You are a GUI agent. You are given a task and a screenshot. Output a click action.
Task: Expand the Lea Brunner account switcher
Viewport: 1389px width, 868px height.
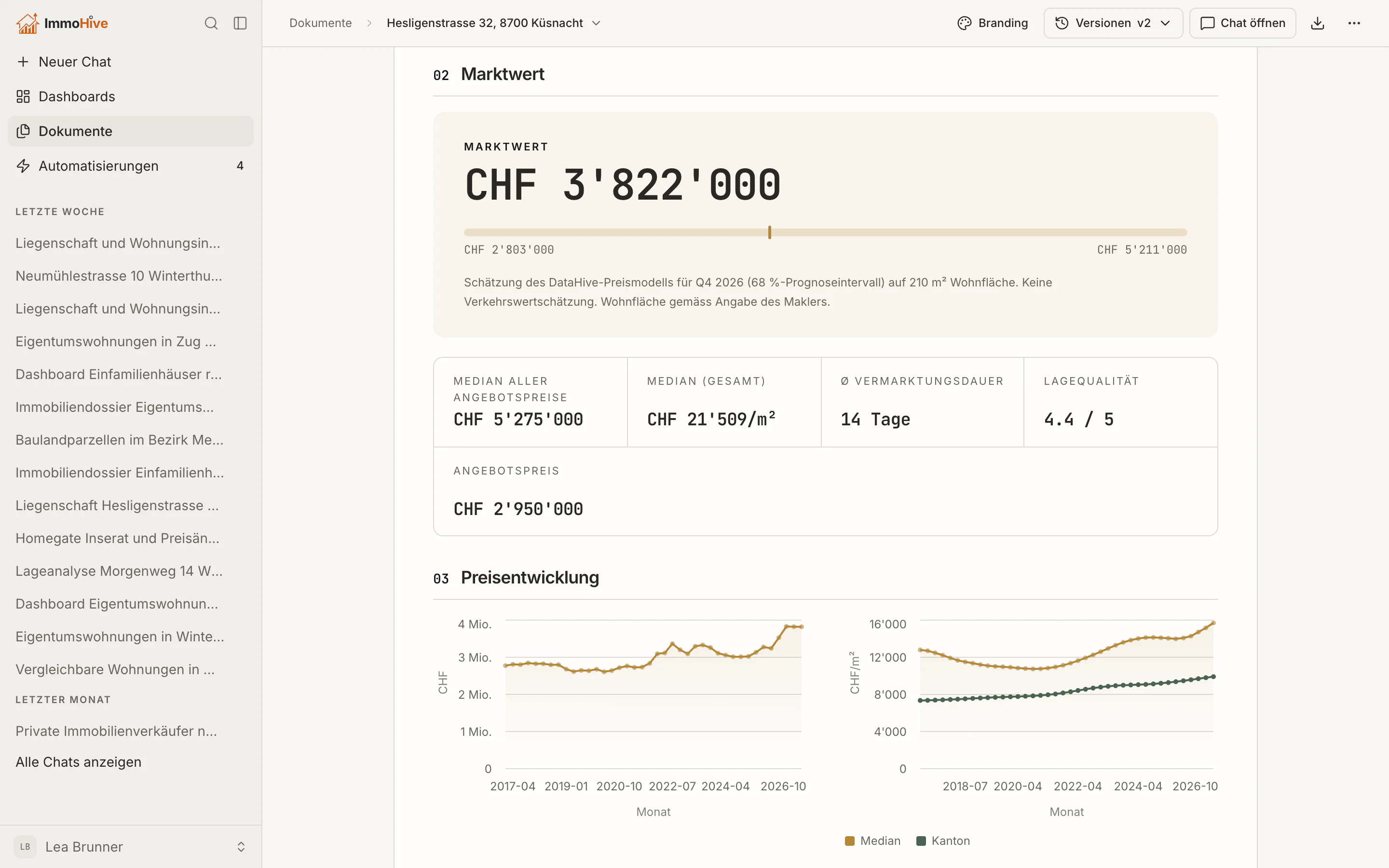point(241,847)
